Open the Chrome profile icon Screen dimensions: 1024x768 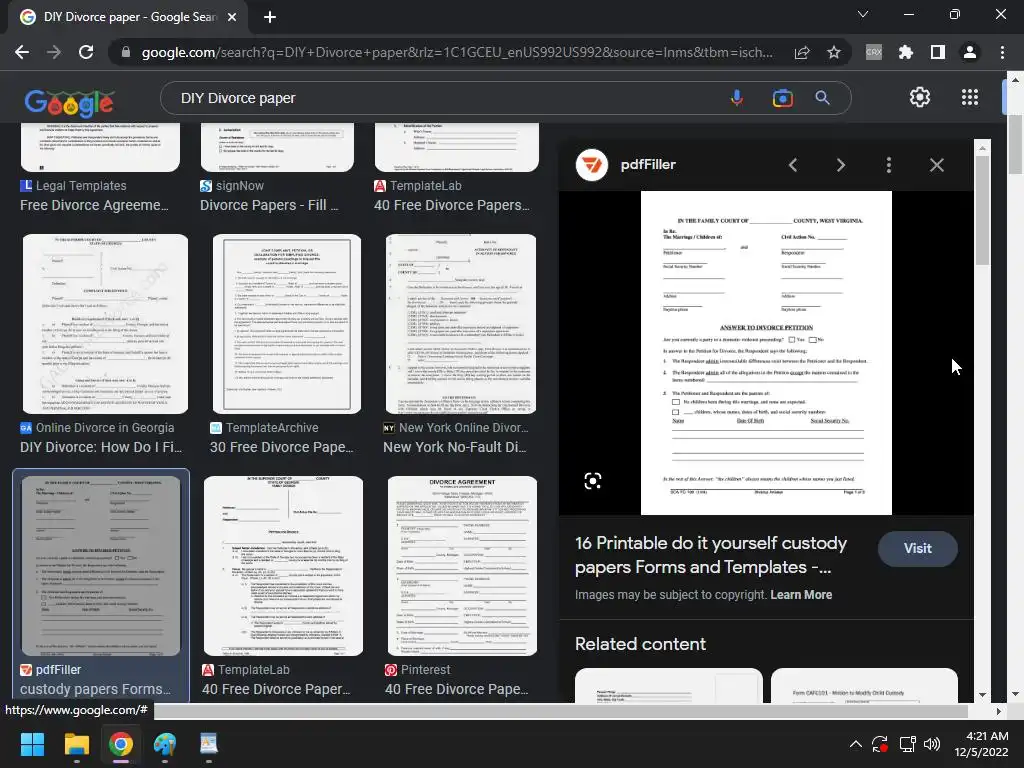(970, 52)
